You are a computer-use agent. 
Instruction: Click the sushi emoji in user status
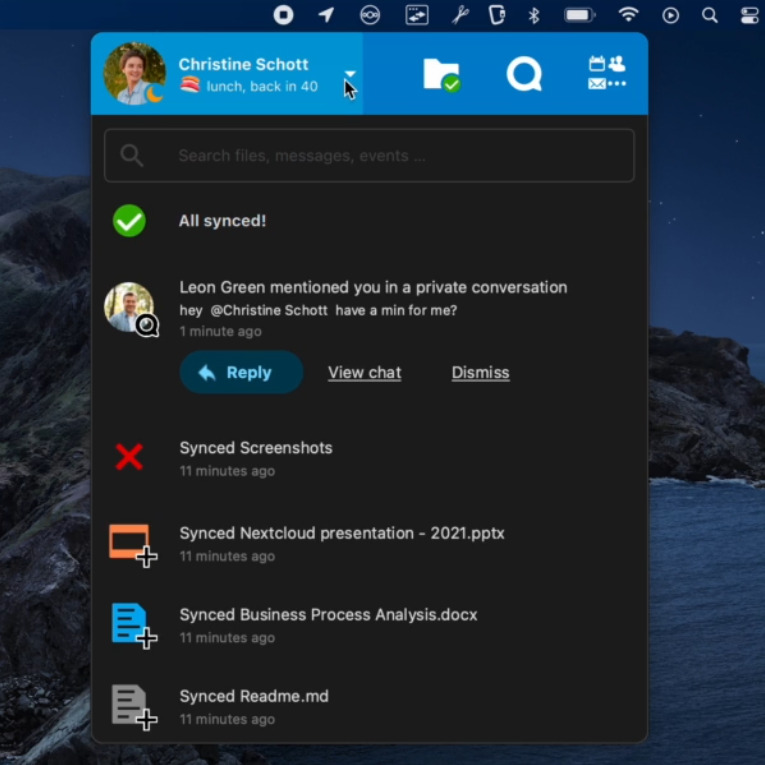click(x=190, y=85)
